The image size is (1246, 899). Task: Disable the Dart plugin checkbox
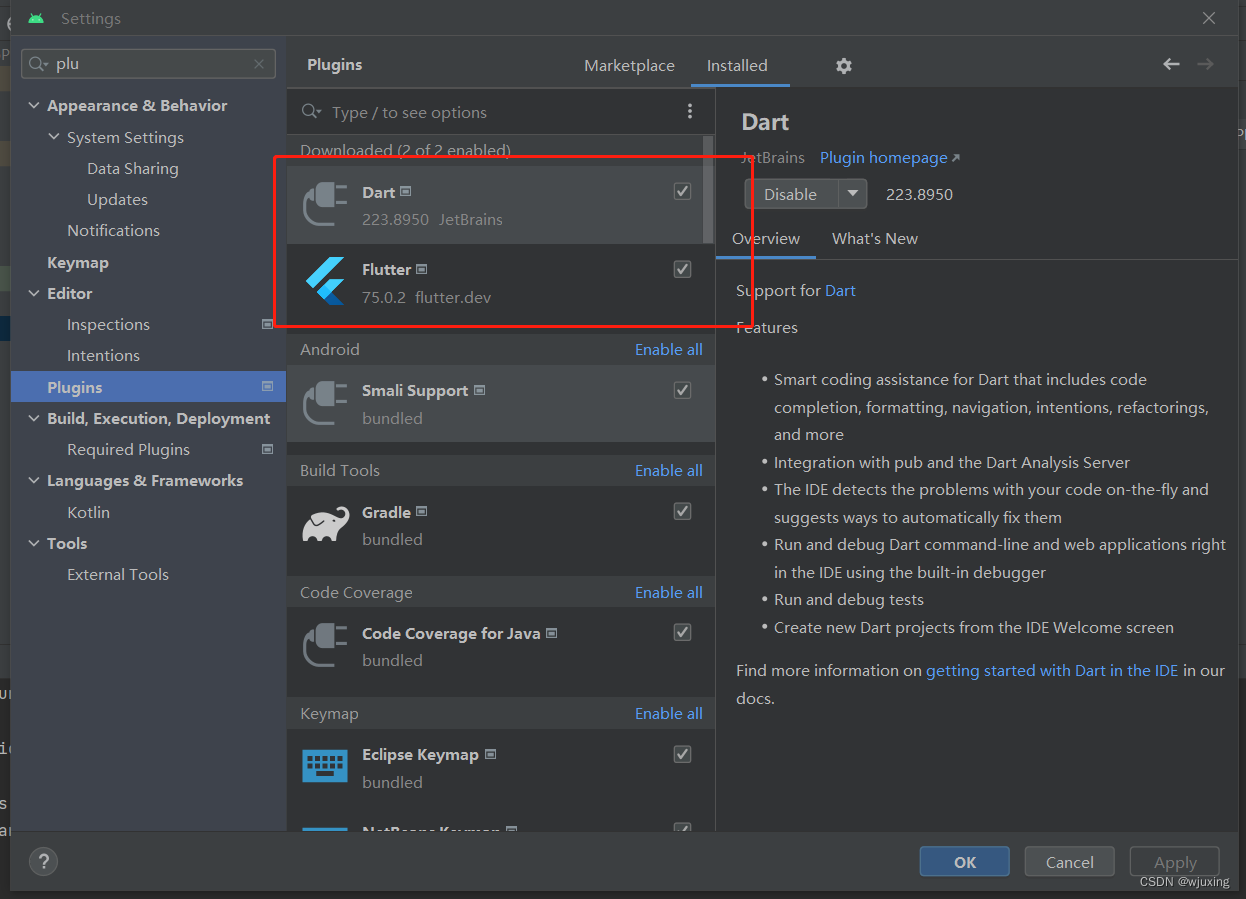pyautogui.click(x=682, y=191)
